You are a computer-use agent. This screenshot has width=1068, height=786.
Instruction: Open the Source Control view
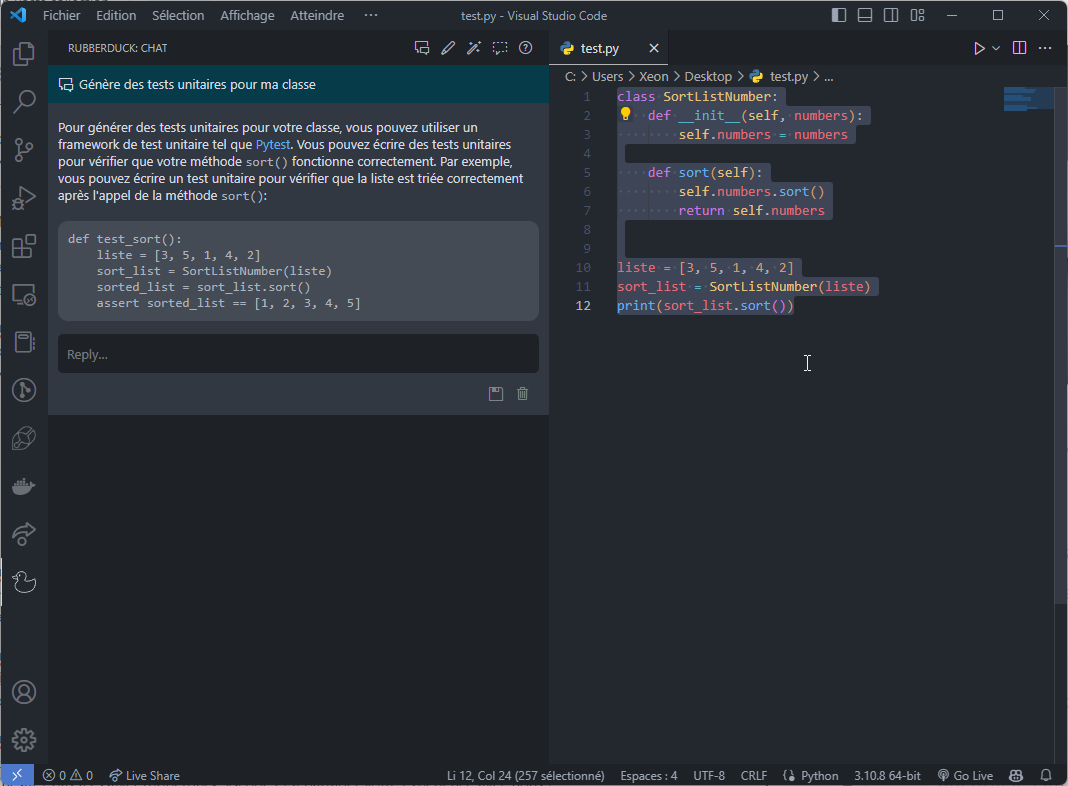(24, 149)
